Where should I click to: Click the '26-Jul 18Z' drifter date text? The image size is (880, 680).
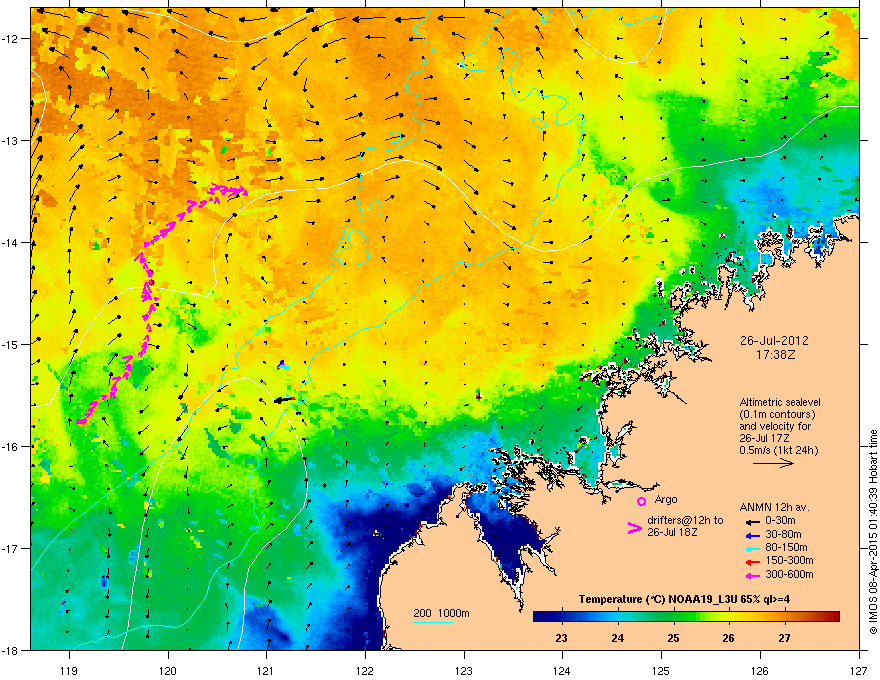[672, 532]
